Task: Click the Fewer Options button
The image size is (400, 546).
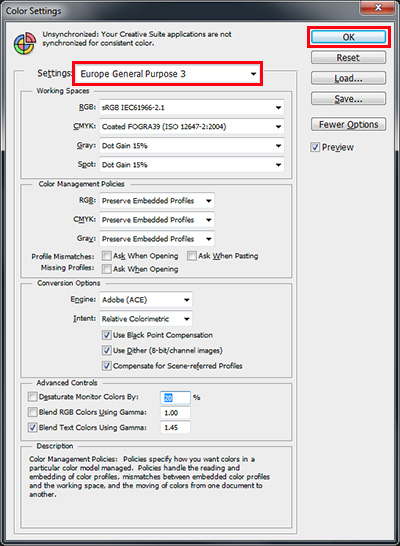Action: click(x=348, y=124)
